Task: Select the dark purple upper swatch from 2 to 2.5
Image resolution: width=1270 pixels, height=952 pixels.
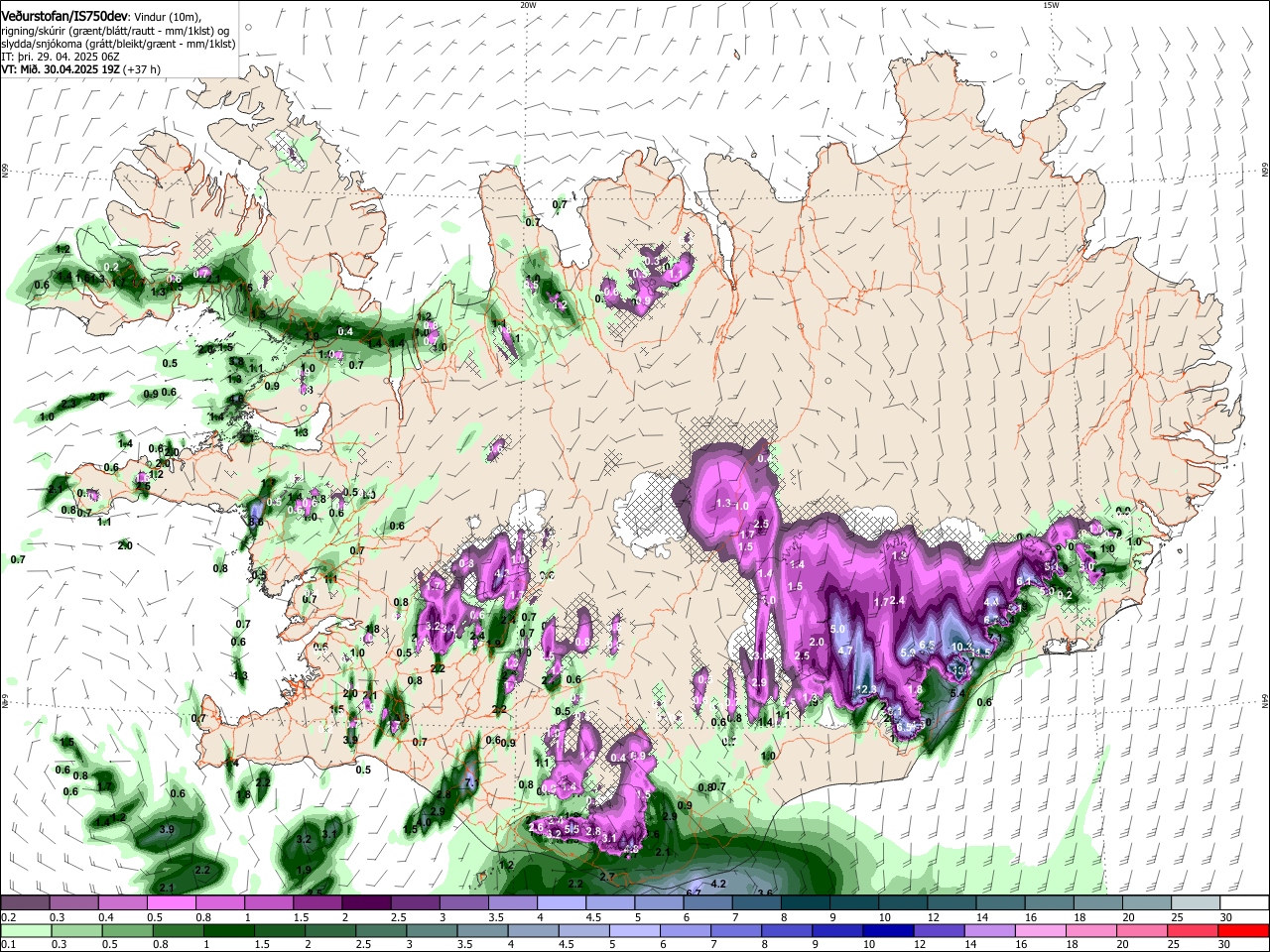Action: pyautogui.click(x=366, y=902)
